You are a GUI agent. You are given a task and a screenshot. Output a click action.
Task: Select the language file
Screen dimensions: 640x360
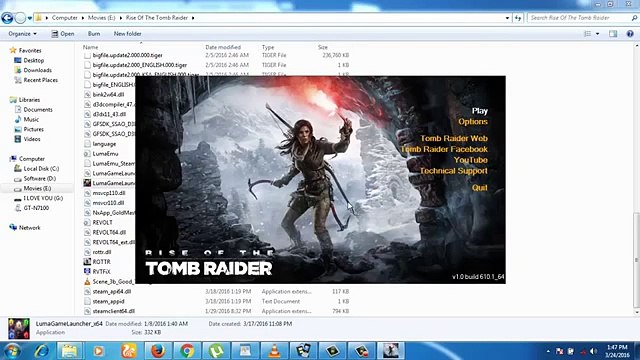(x=104, y=144)
